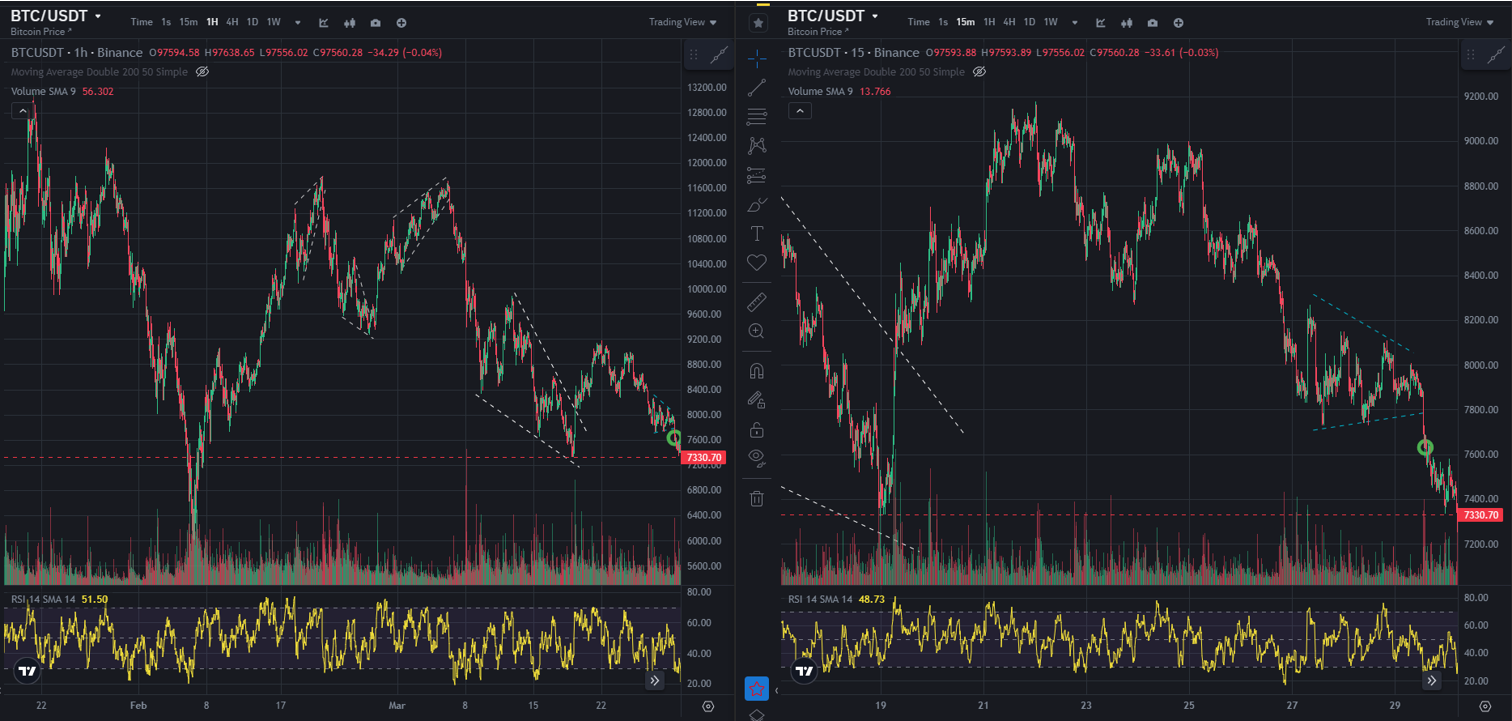Click the floating toolbar handle in left chart
1512x721 pixels.
[694, 56]
